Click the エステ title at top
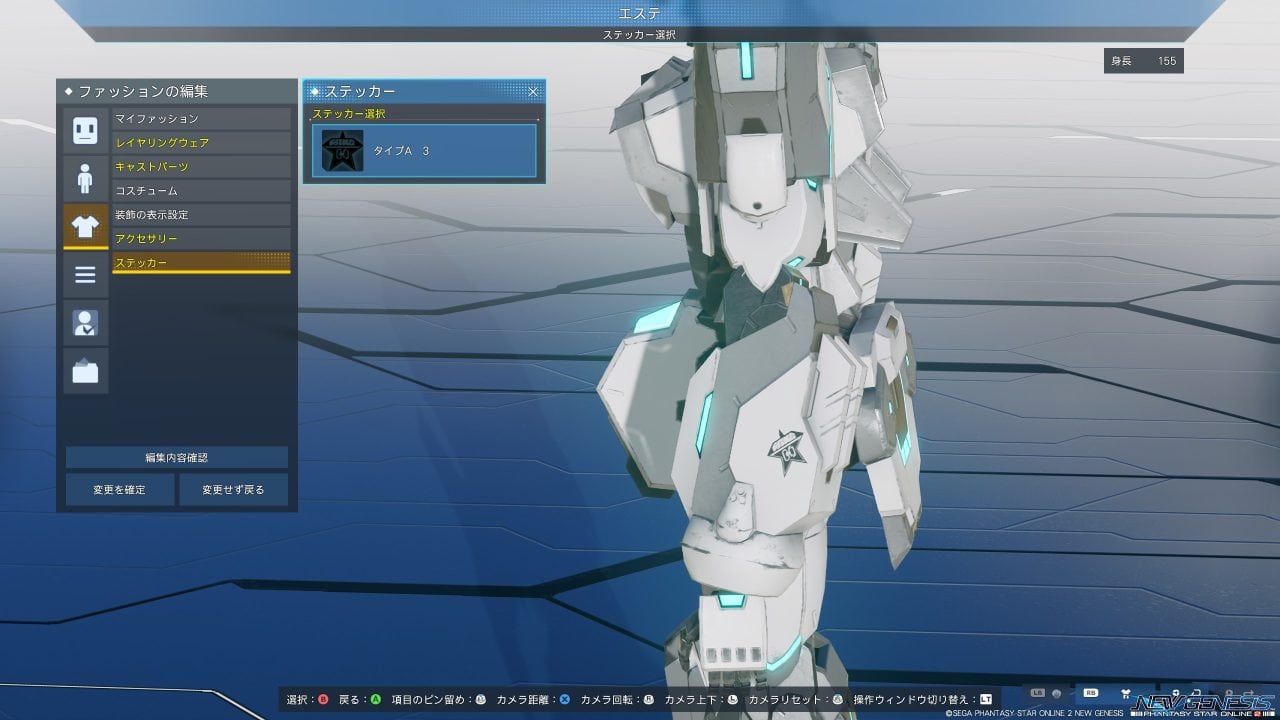The image size is (1280, 720). coord(640,13)
